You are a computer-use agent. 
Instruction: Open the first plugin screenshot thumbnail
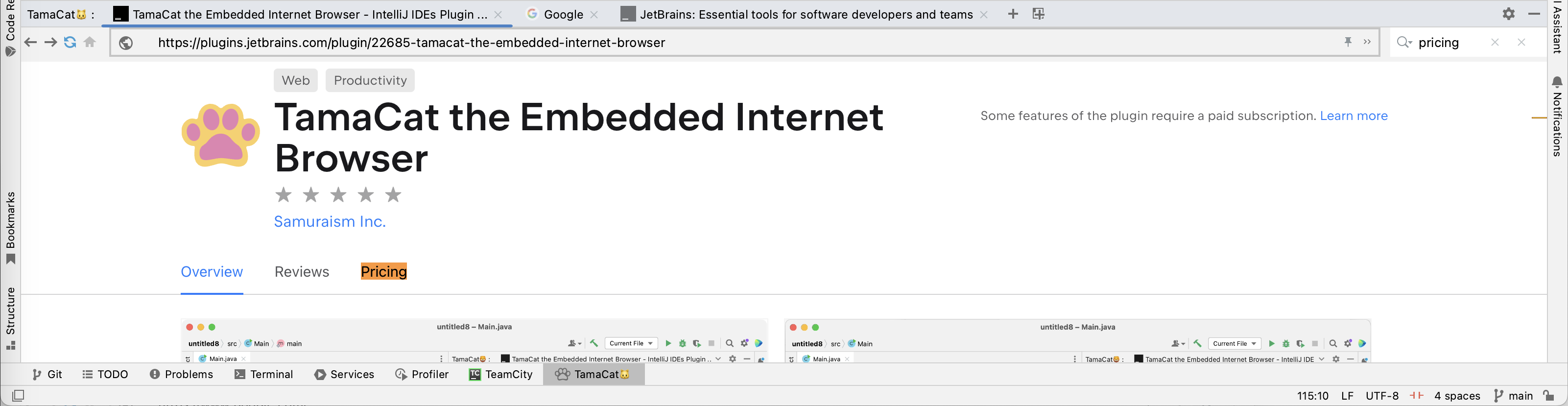pos(474,341)
